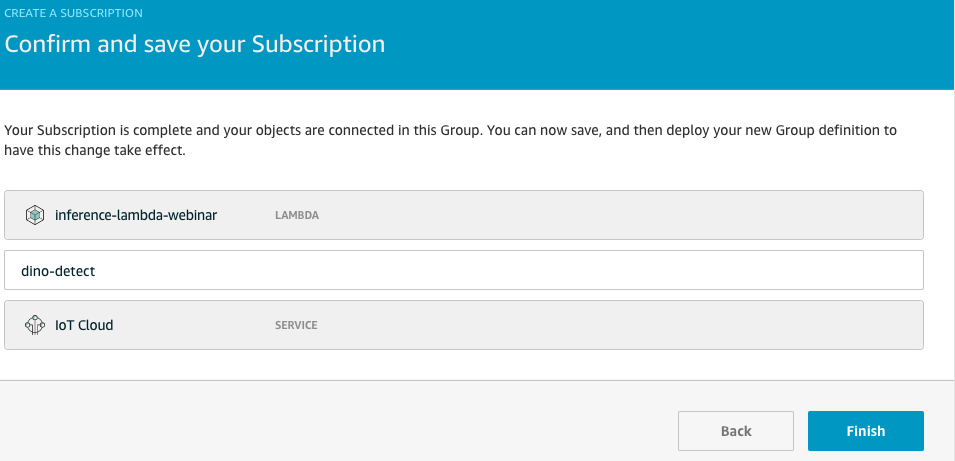Click the SERVICE type label
The image size is (955, 461).
(296, 325)
